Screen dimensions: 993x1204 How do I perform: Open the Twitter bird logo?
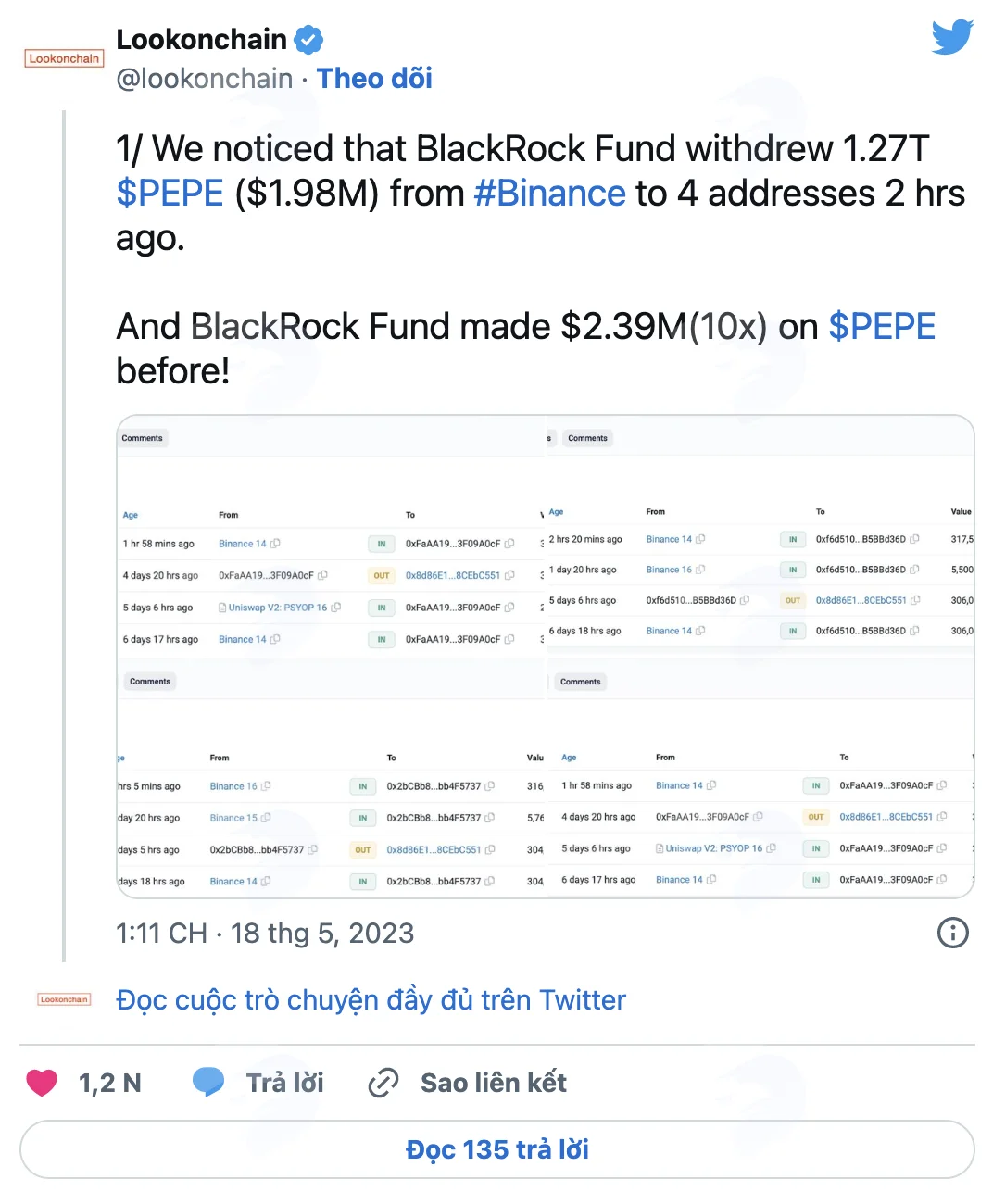coord(952,37)
